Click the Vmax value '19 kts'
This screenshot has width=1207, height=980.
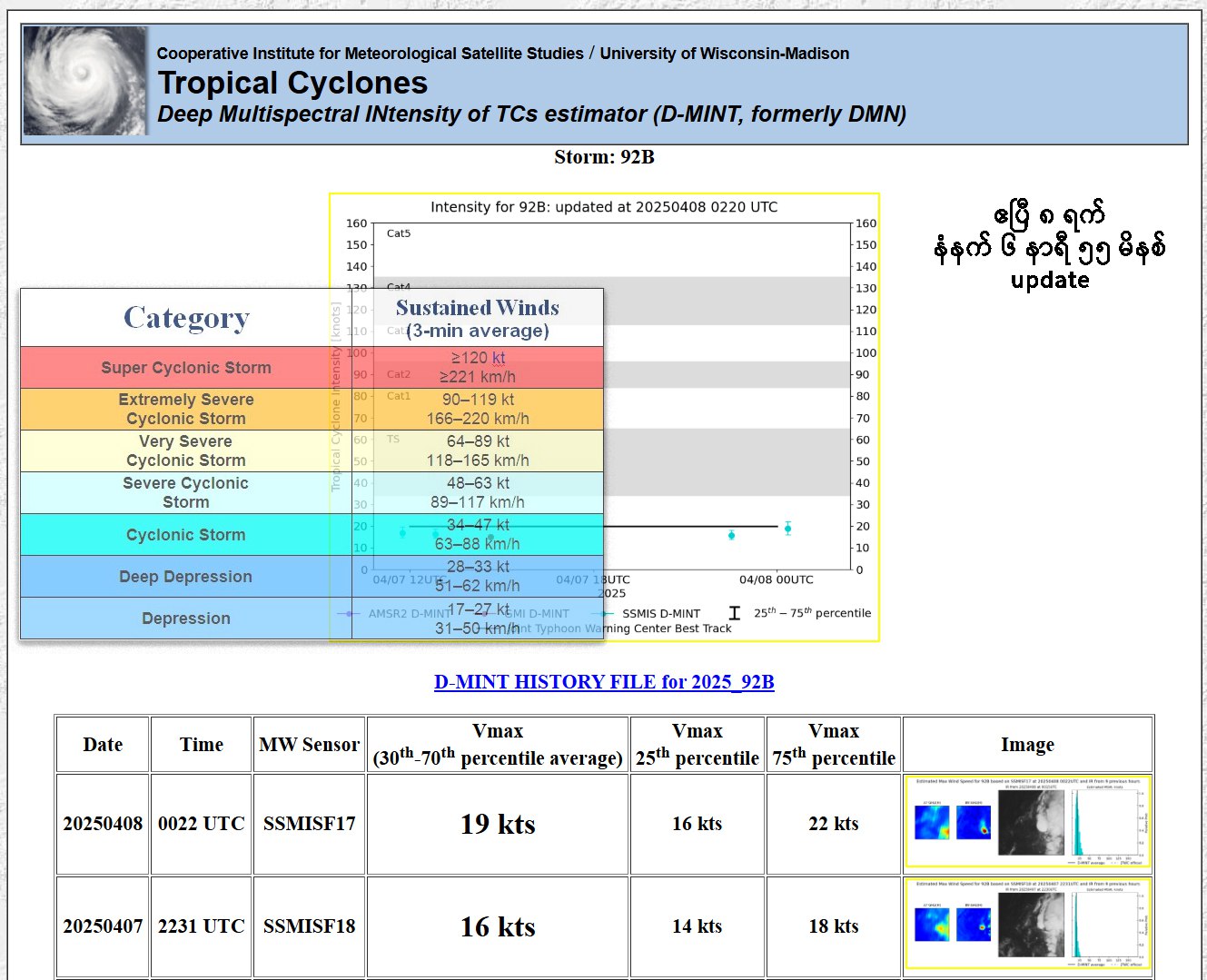[498, 824]
